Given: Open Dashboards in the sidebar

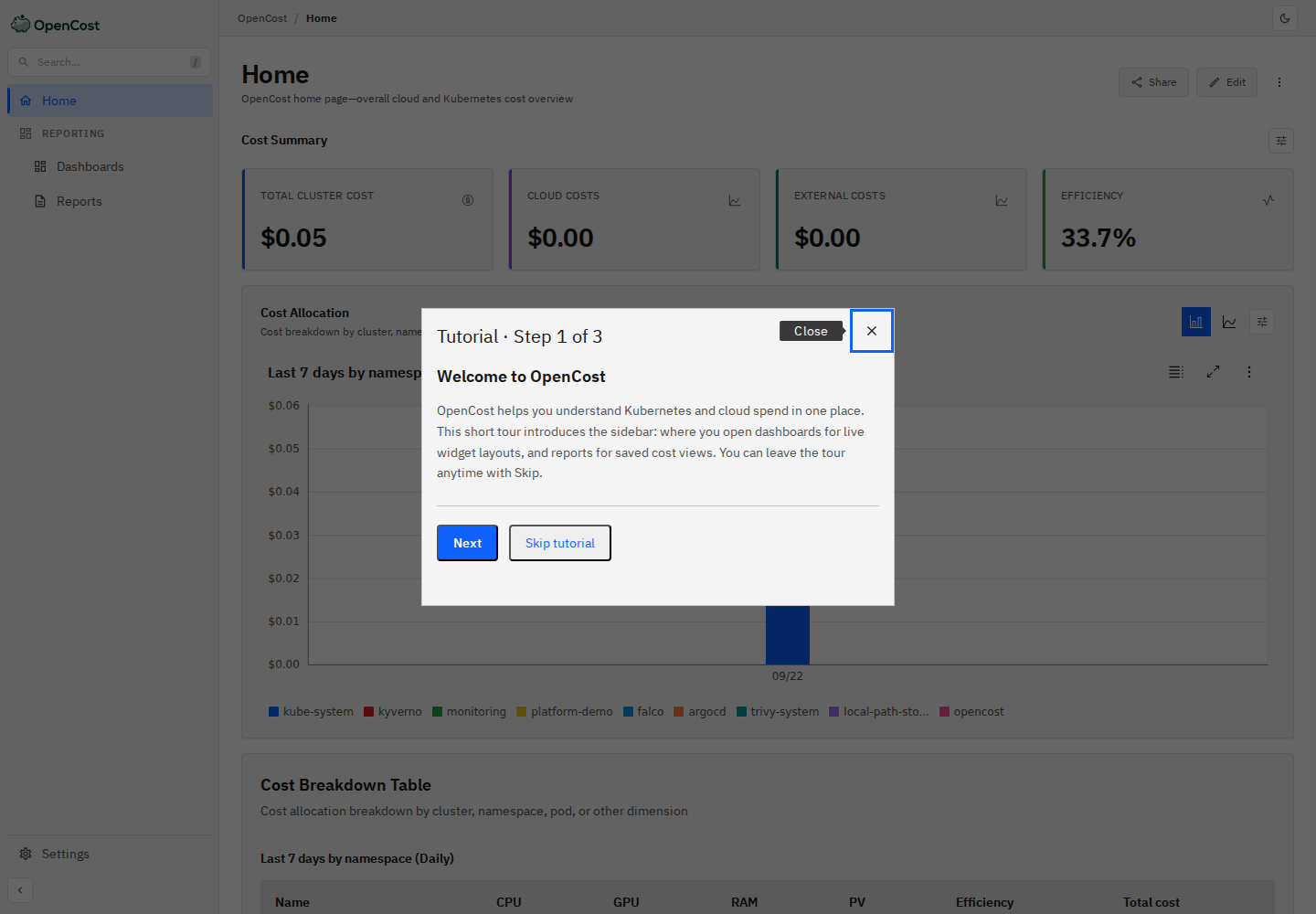Looking at the screenshot, I should tap(90, 166).
